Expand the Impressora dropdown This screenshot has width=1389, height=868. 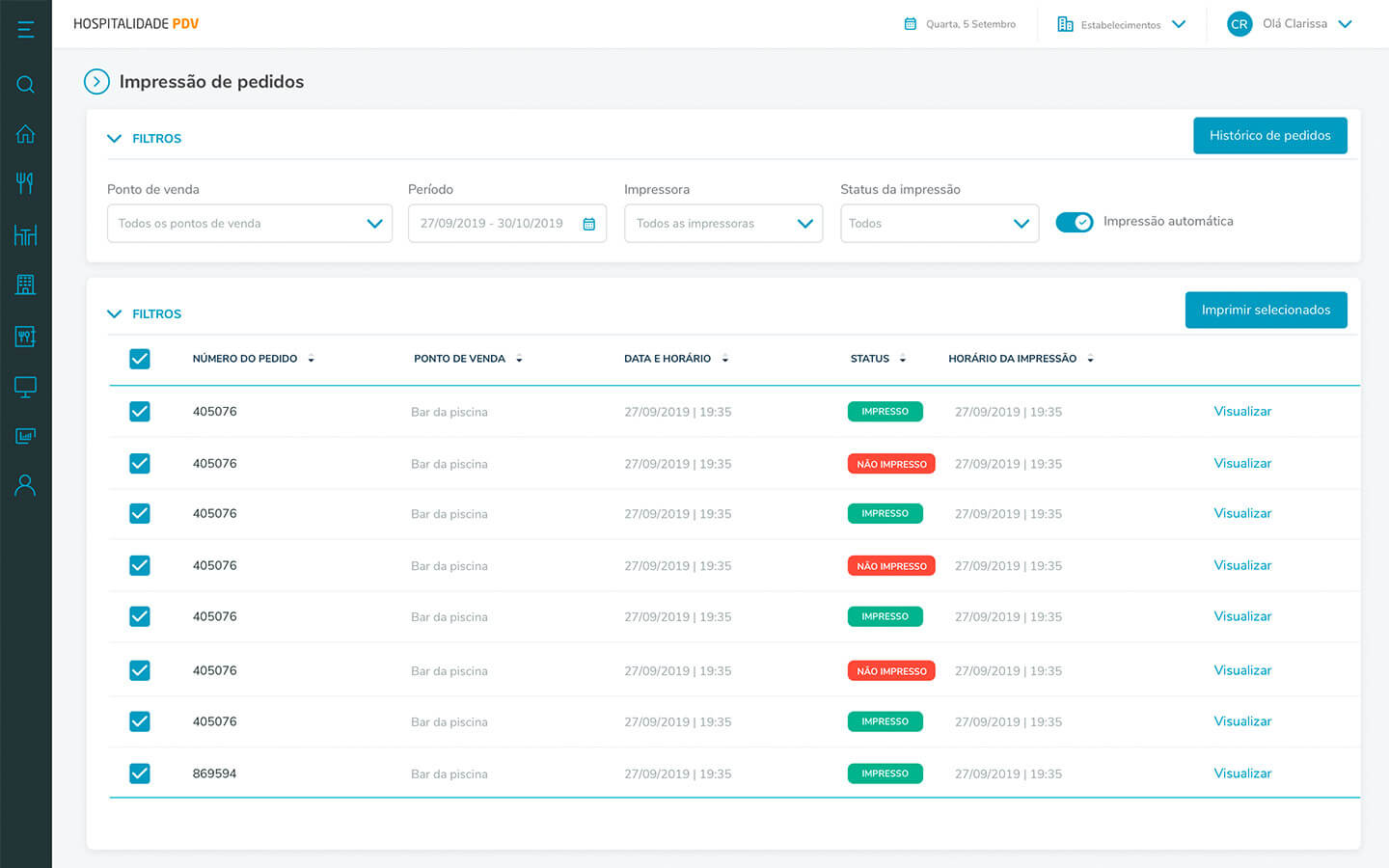click(723, 224)
